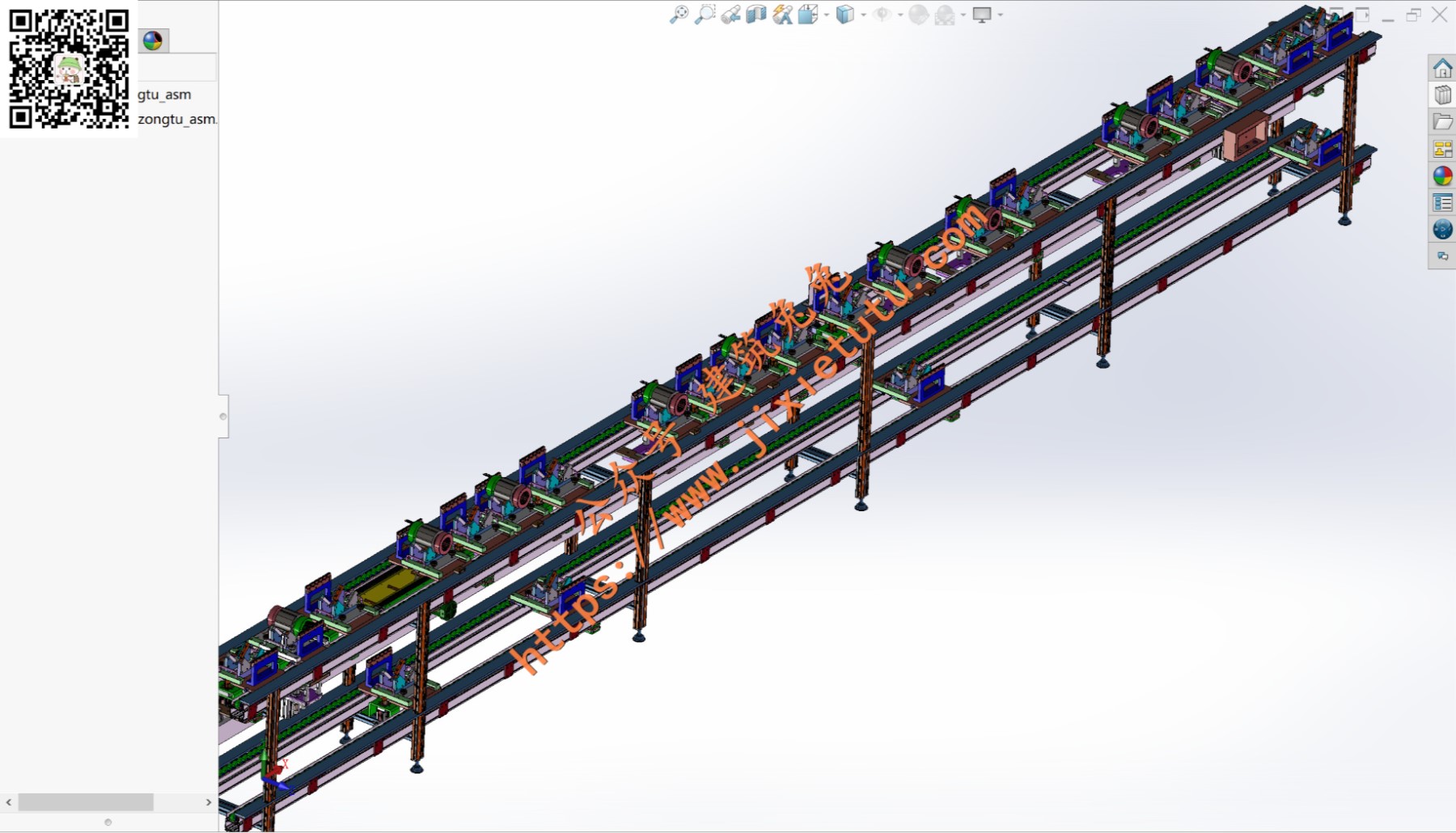Open the View Settings monitor dropdown arrow
The image size is (1456, 833).
tap(1001, 15)
